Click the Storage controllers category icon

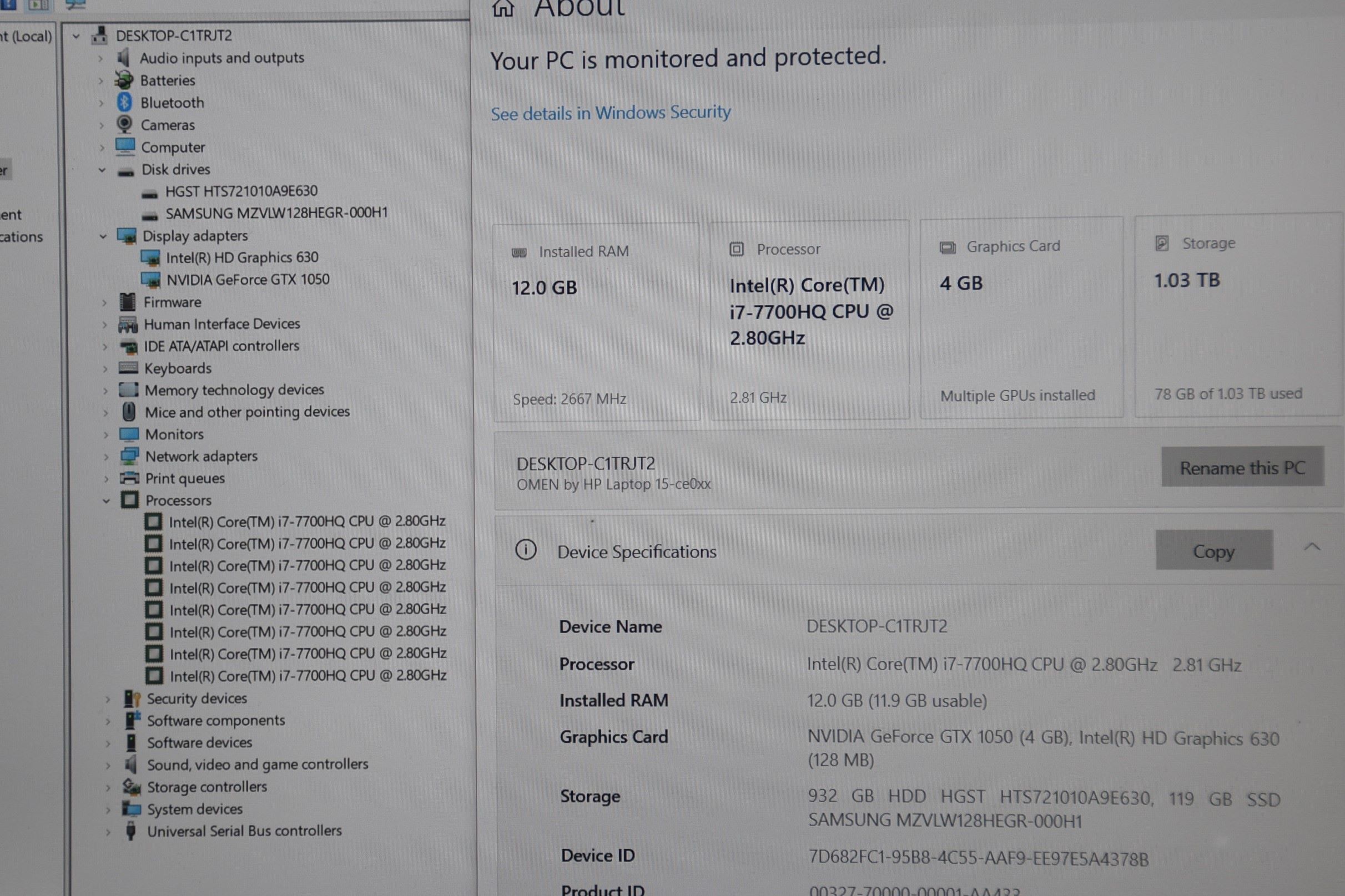[132, 787]
